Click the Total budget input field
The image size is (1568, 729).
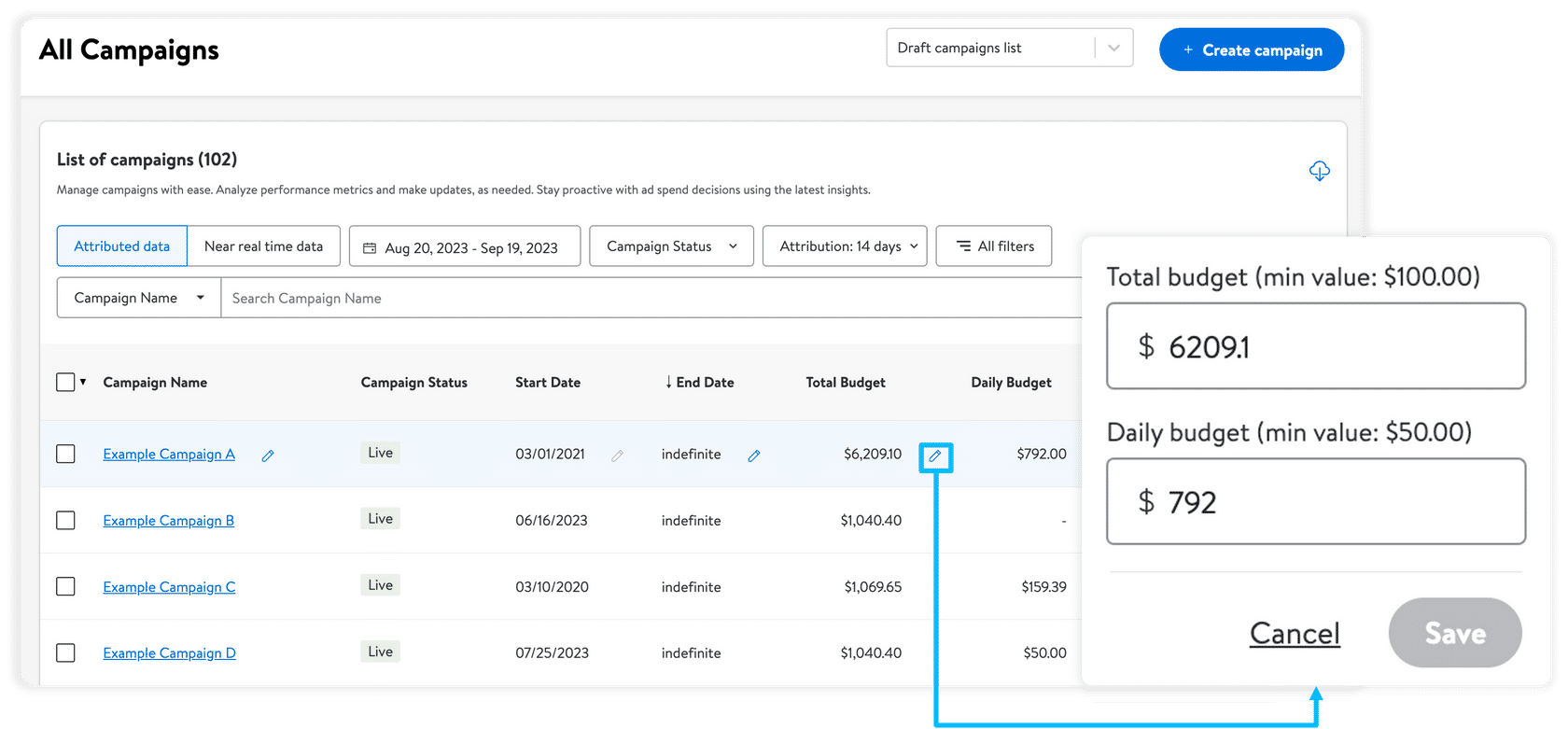(x=1315, y=346)
